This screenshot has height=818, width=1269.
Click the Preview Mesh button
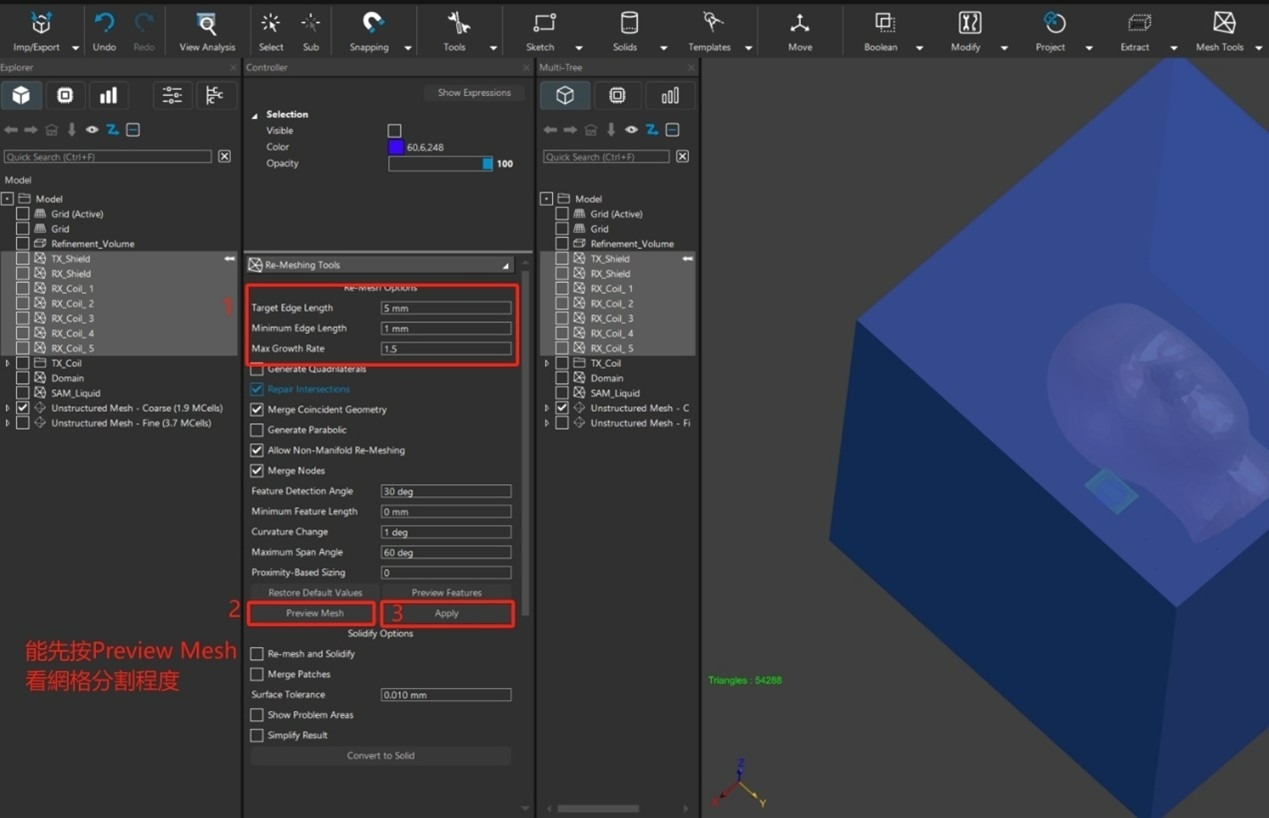click(314, 613)
